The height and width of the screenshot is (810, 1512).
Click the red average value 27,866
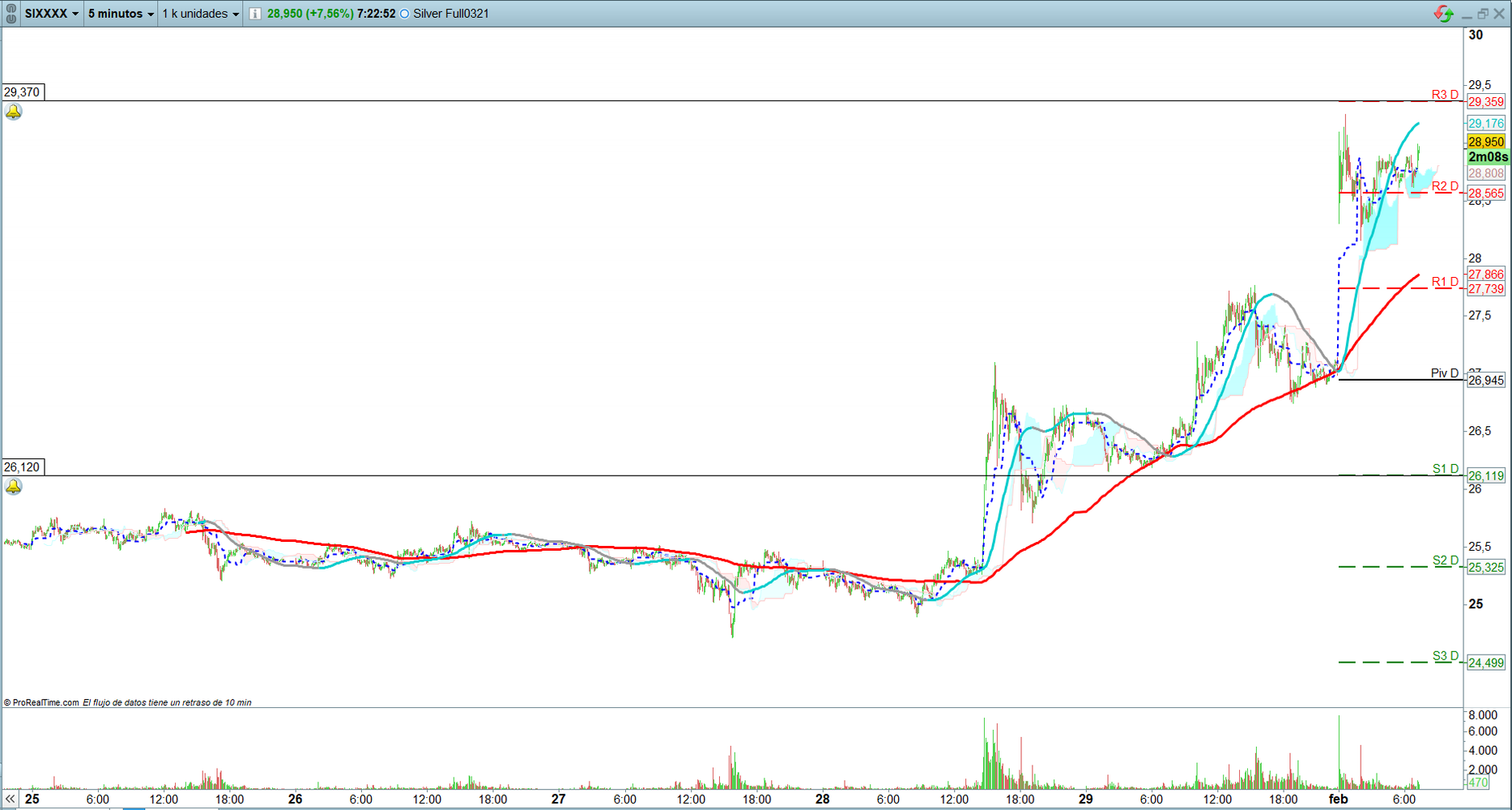[x=1486, y=275]
